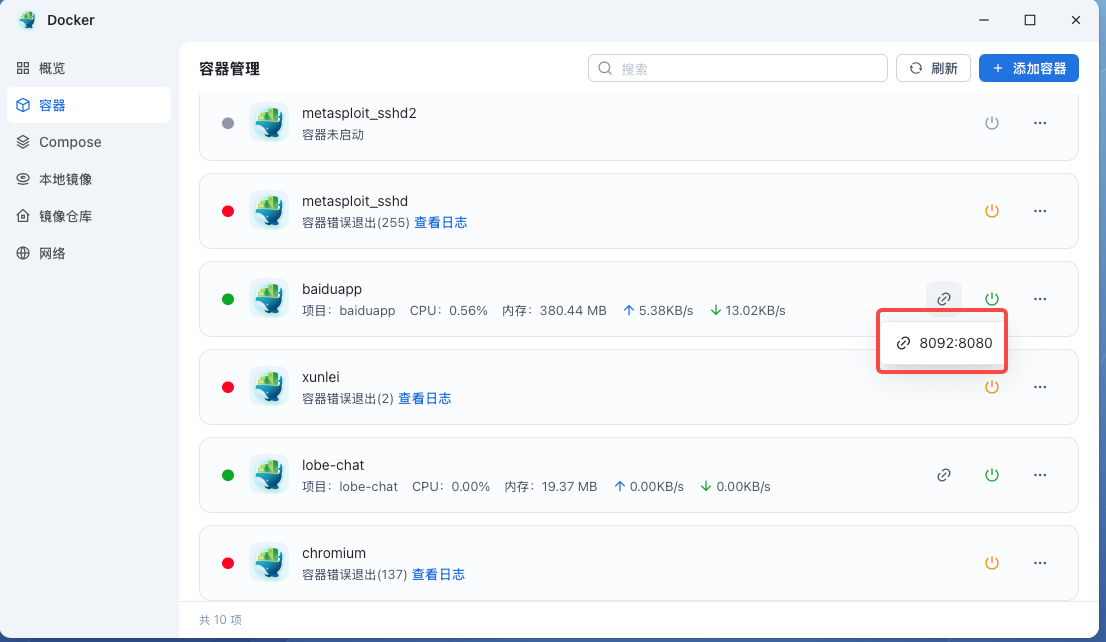
Task: Select 容器 in the sidebar
Action: 89,105
